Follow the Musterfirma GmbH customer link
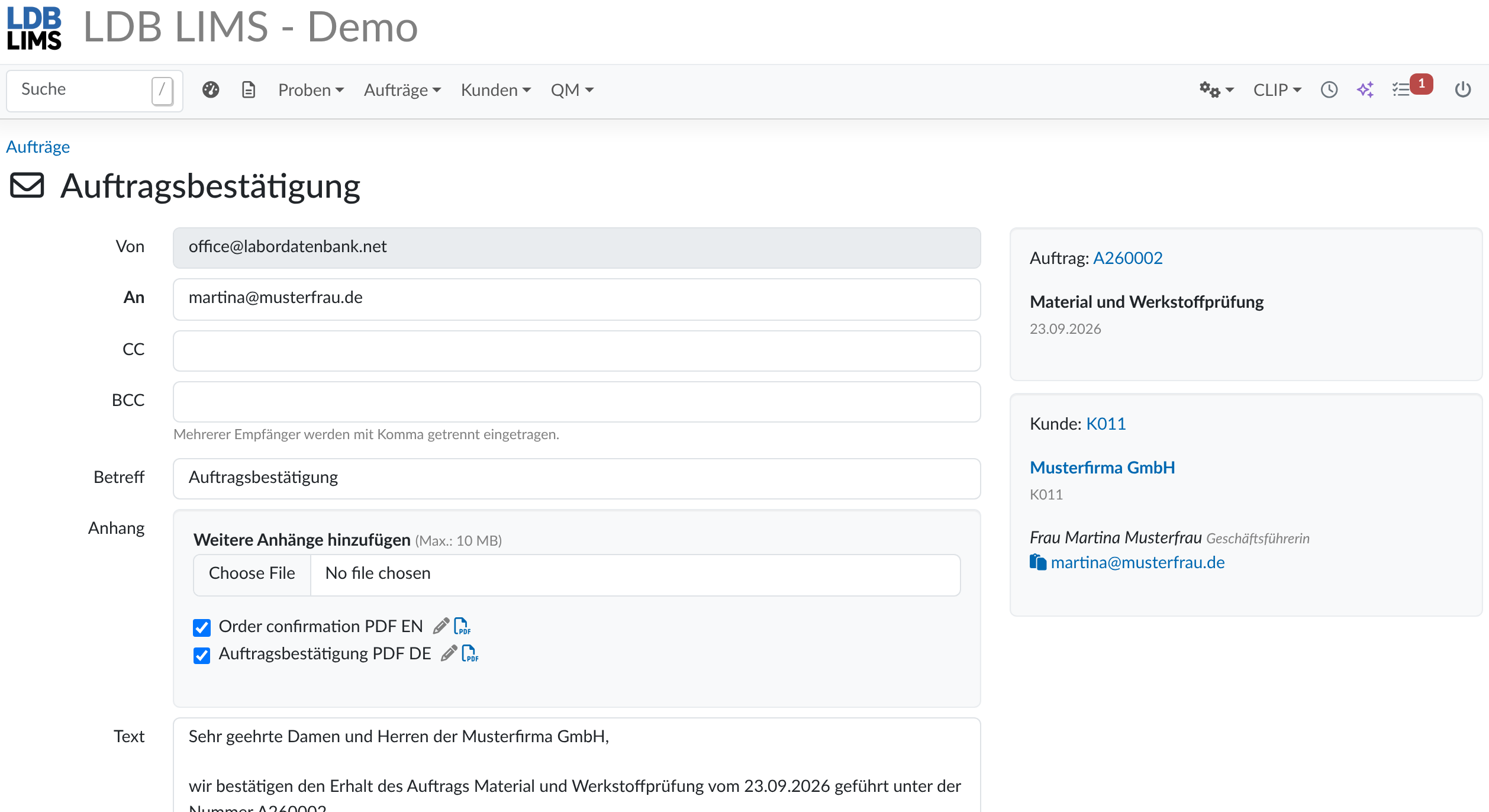 [x=1102, y=468]
